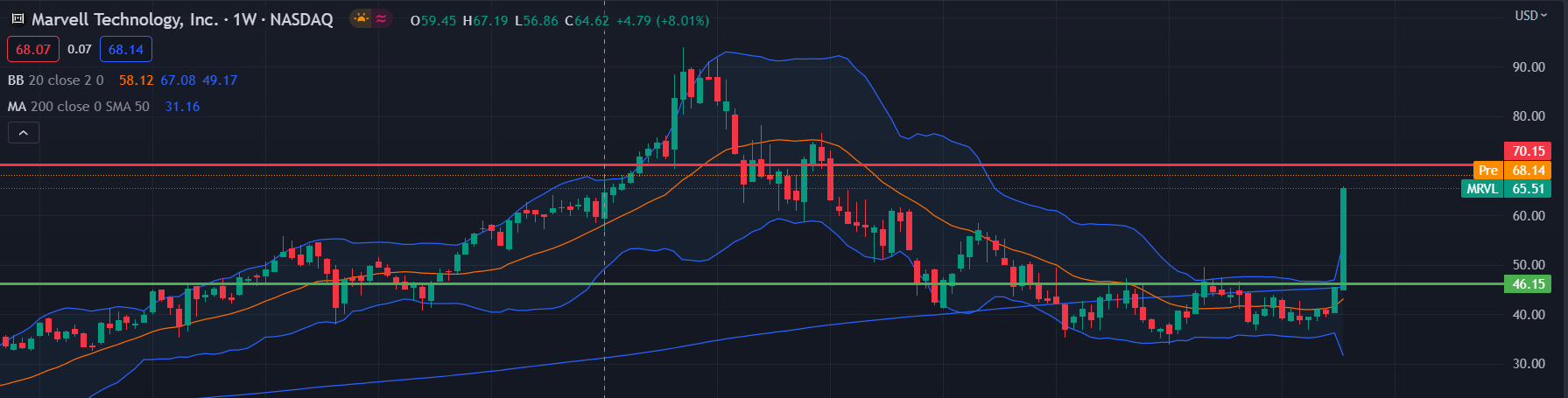Click the 50.00 price scale label
This screenshot has height=398, width=1568.
[x=1529, y=264]
